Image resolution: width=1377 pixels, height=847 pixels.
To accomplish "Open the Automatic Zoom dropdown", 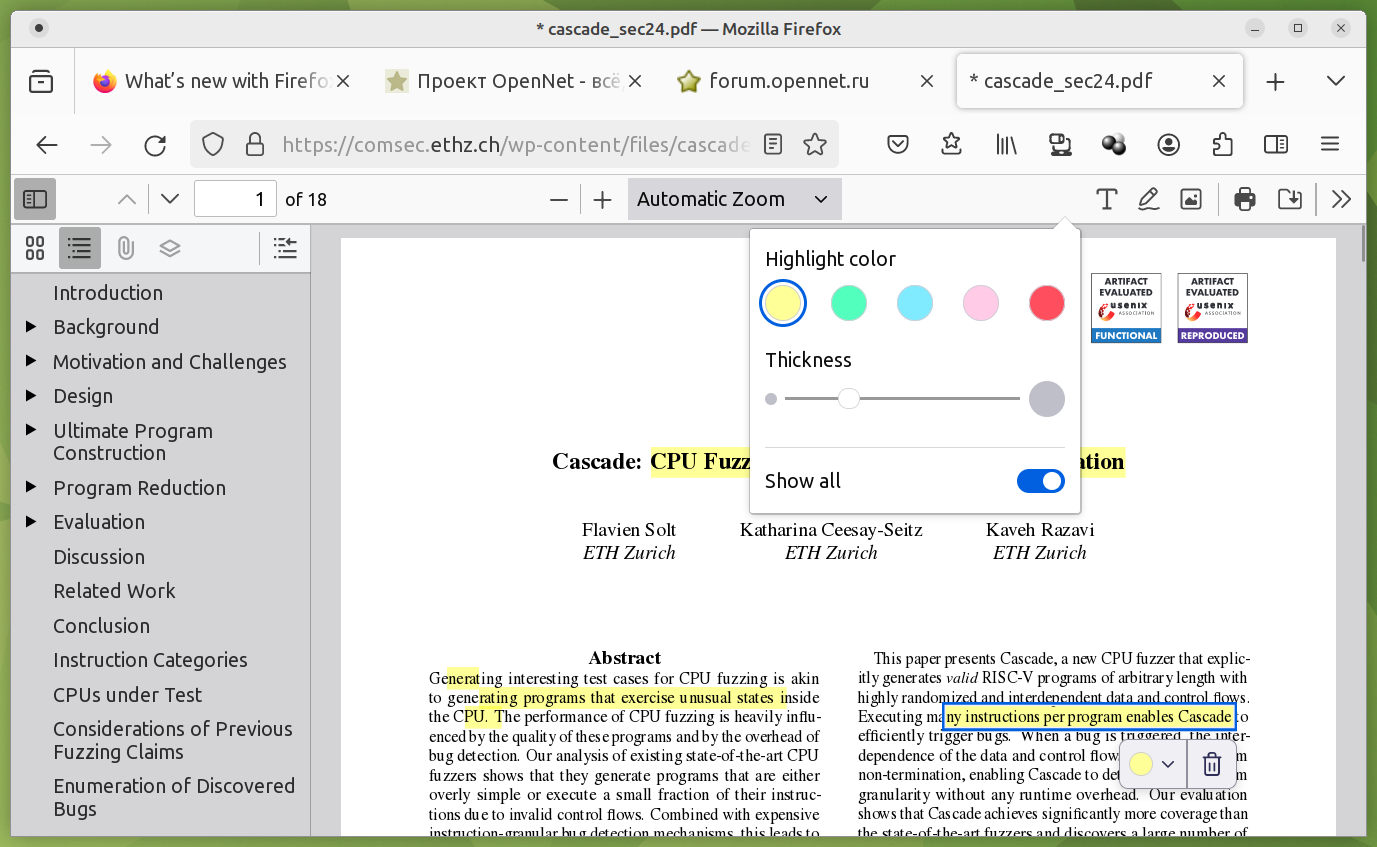I will pos(734,199).
